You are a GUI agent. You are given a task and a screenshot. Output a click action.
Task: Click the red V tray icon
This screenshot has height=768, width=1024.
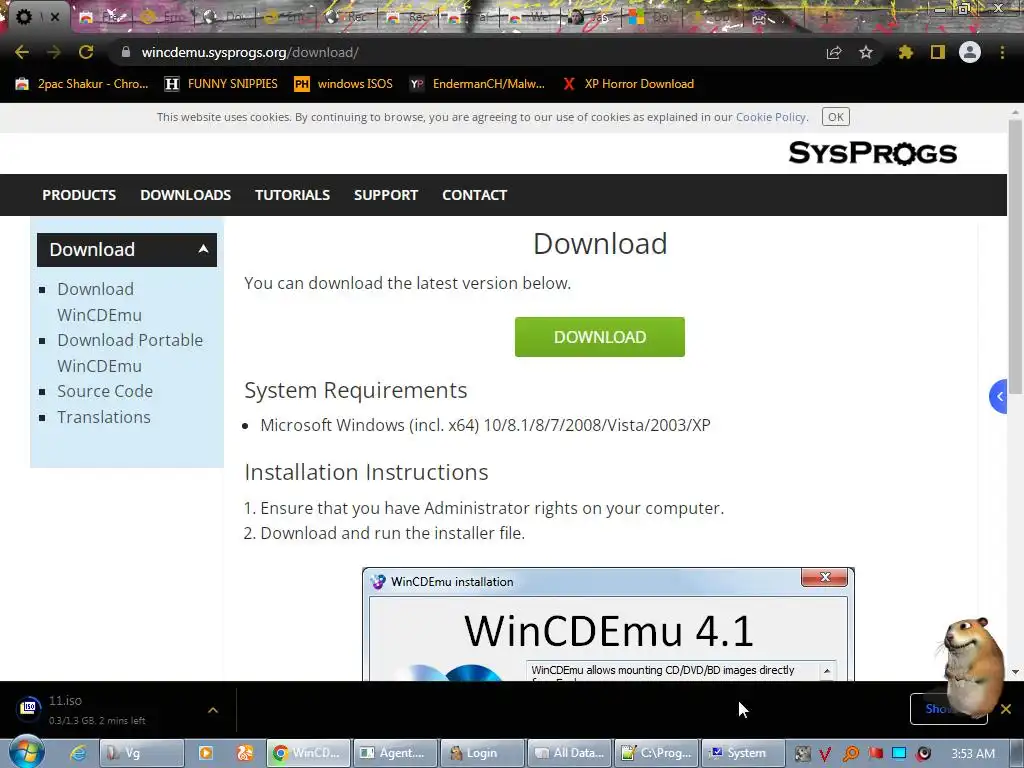[x=825, y=754]
